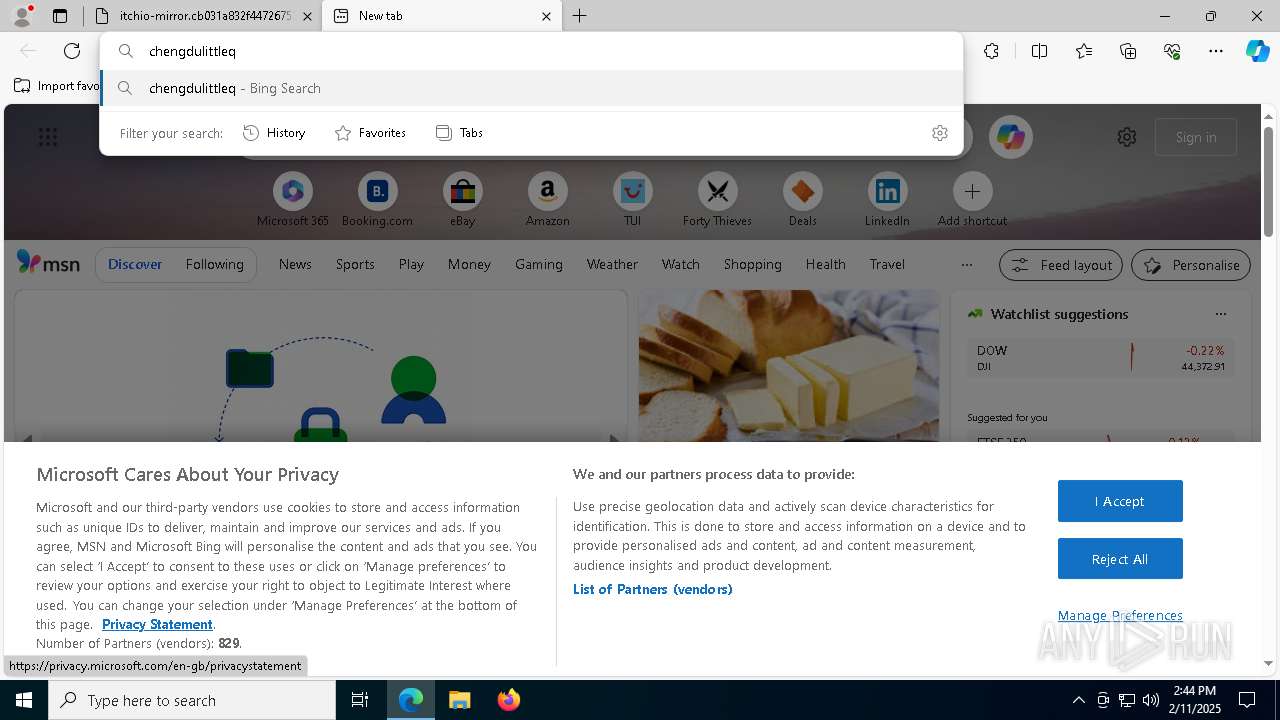This screenshot has width=1280, height=720.
Task: Open the Edge Settings and more menu
Action: tap(1216, 51)
